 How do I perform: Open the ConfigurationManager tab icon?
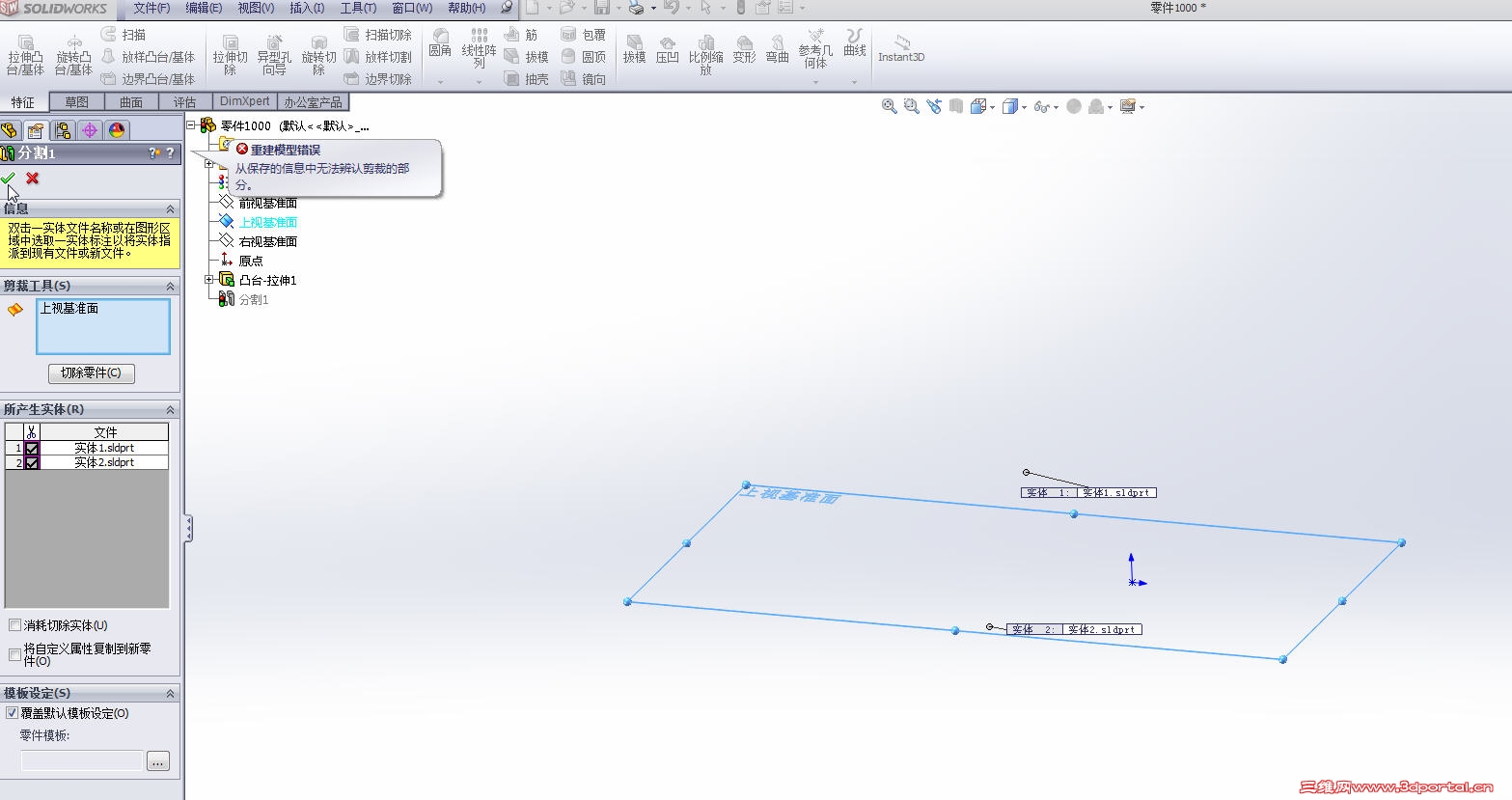pyautogui.click(x=63, y=130)
